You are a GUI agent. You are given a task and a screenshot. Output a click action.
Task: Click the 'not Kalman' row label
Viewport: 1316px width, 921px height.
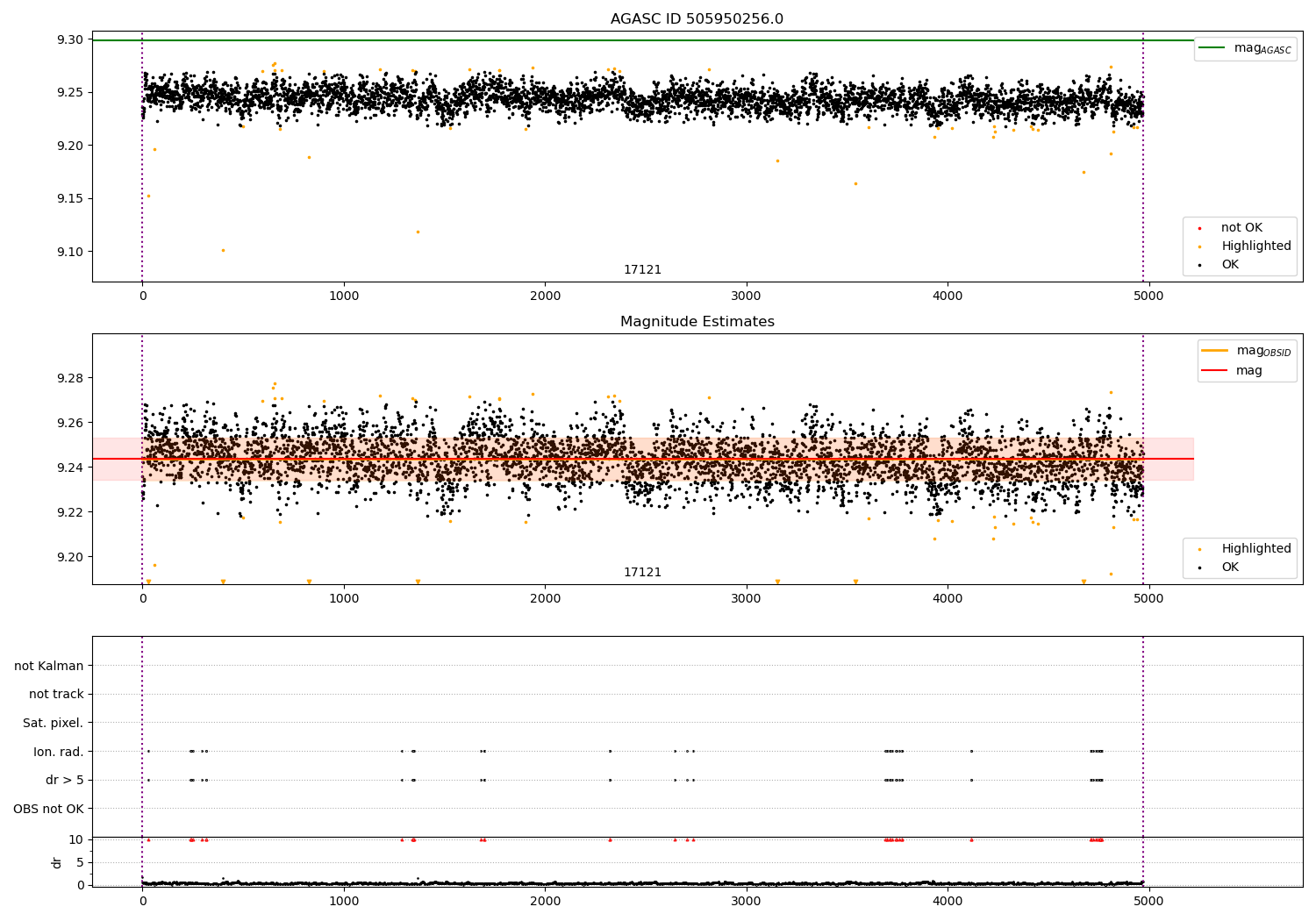pos(49,666)
